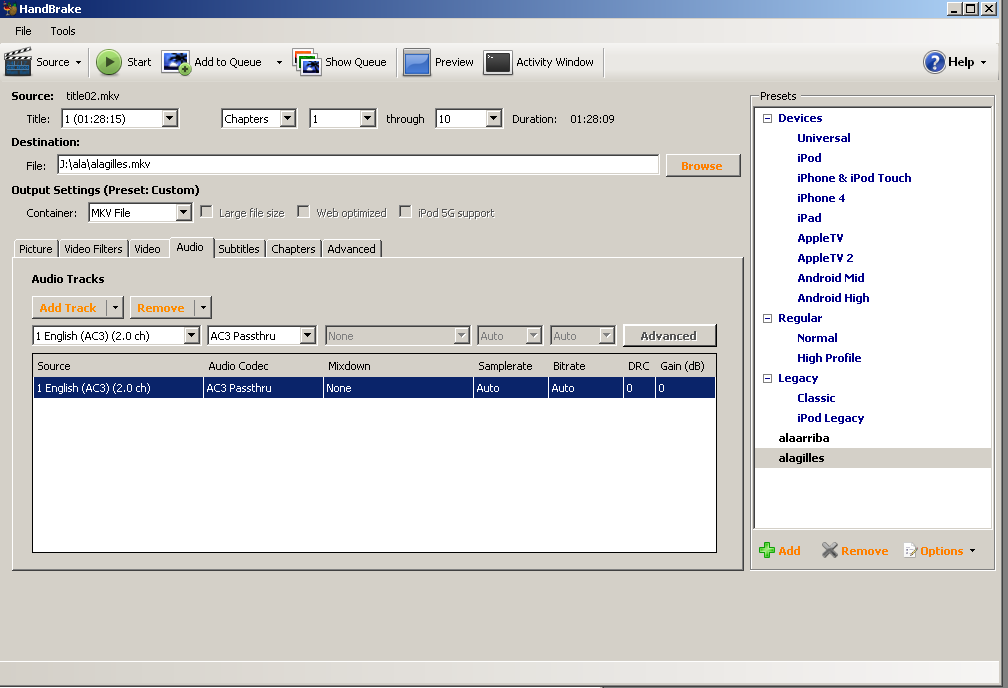Screen dimensions: 1008x688
Task: Click the green Start play icon
Action: click(x=109, y=62)
